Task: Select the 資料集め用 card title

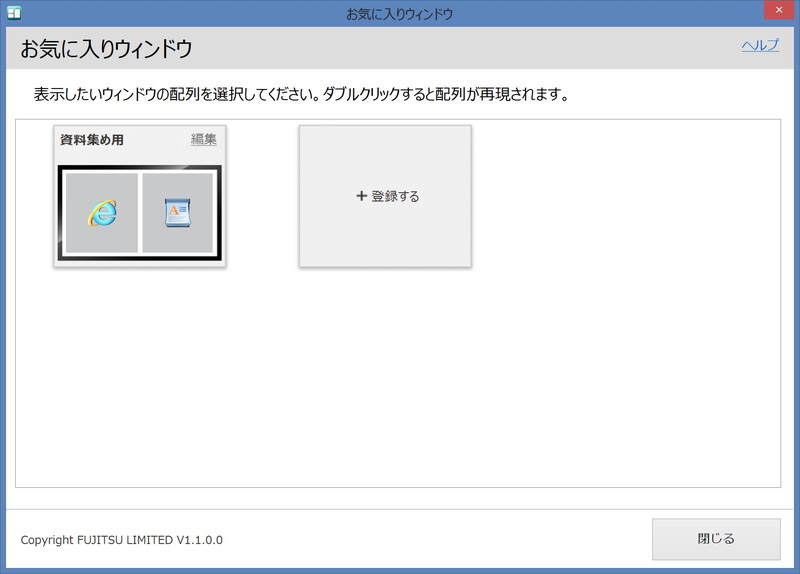Action: pyautogui.click(x=92, y=140)
